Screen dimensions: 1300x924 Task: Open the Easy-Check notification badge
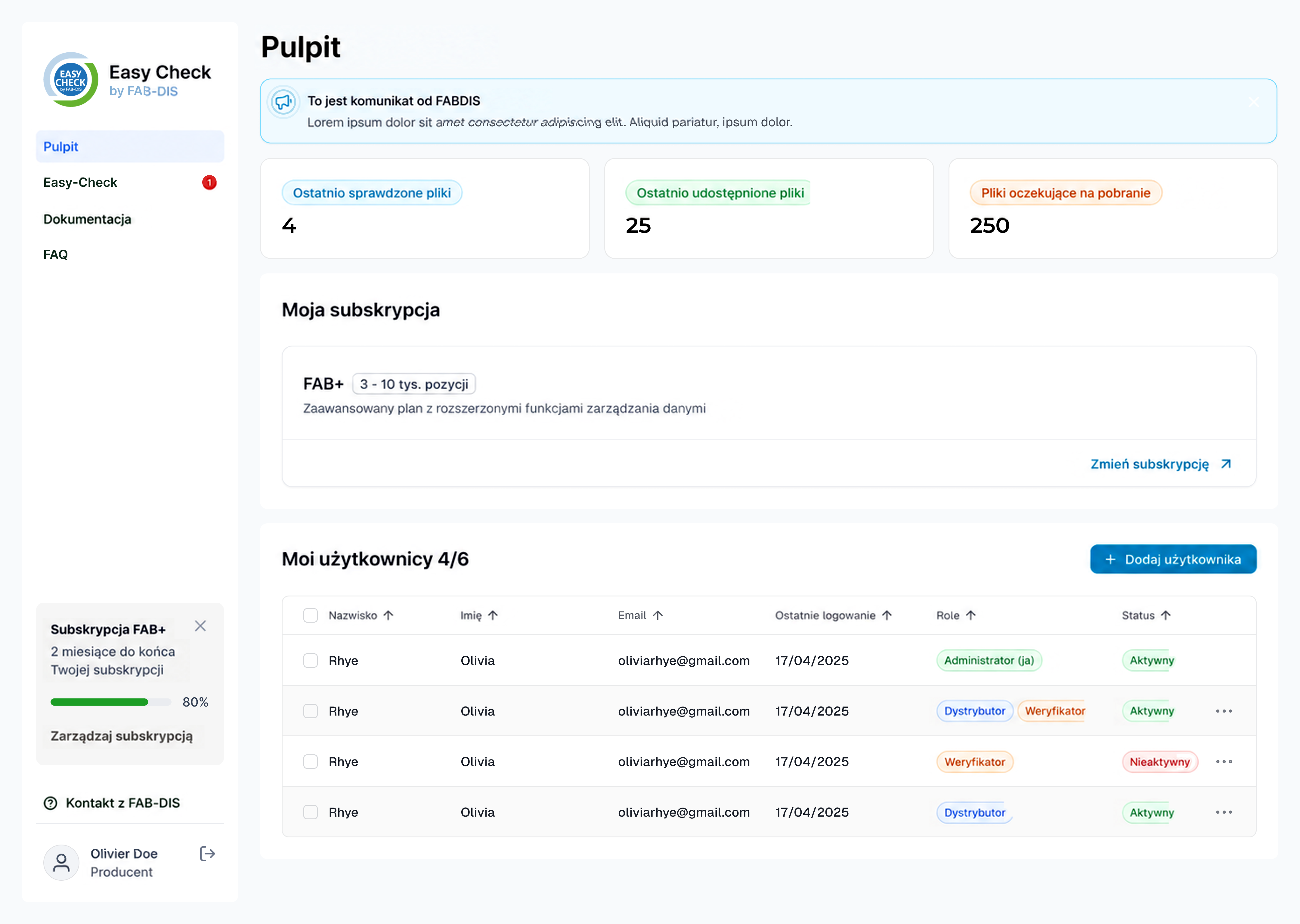[209, 183]
